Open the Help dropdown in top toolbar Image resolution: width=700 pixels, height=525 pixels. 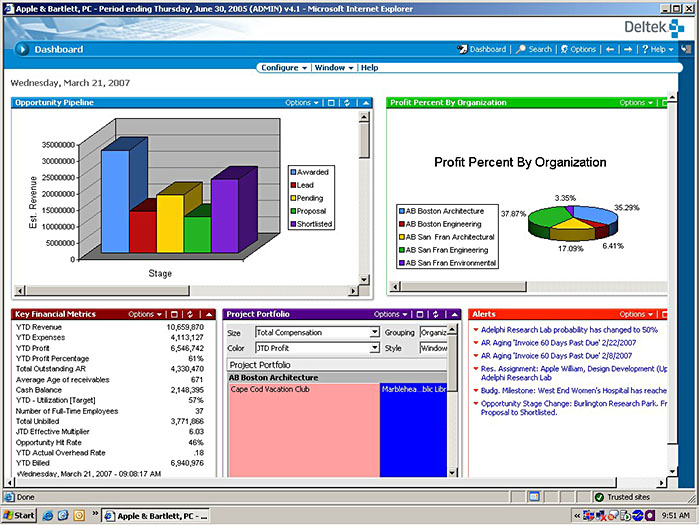tap(658, 49)
